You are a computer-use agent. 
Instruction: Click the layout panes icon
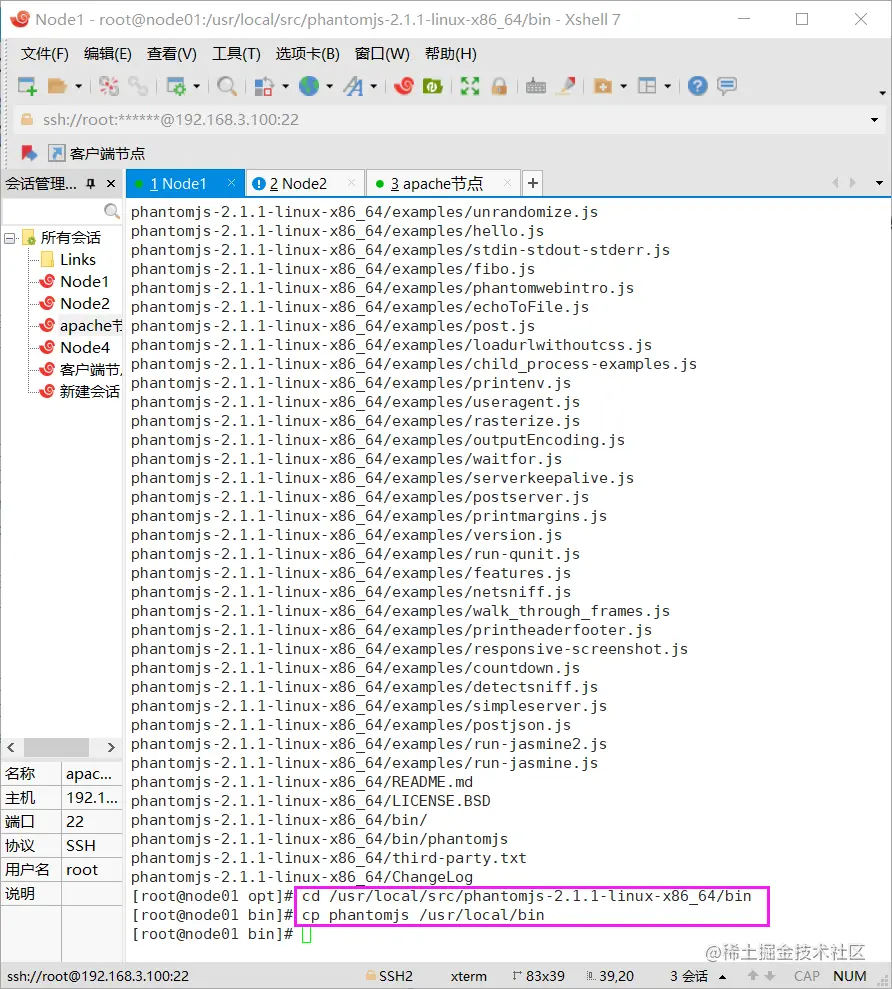pos(647,86)
